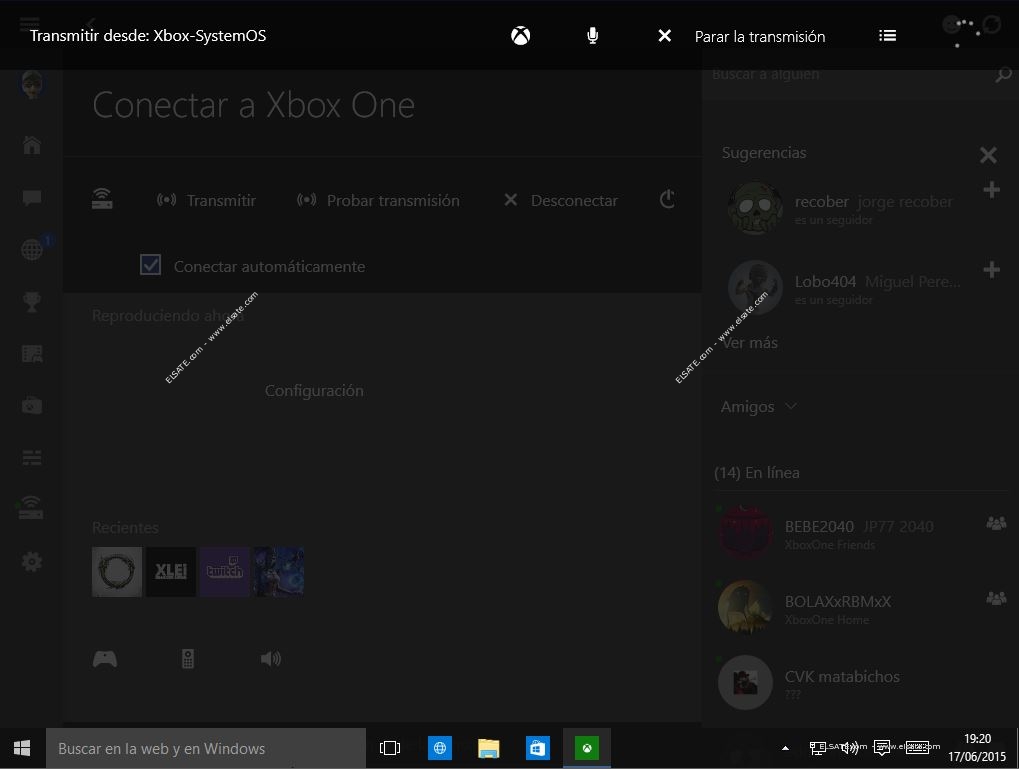This screenshot has height=769, width=1019.
Task: Open the list menu icon in streaming bar
Action: 887,36
